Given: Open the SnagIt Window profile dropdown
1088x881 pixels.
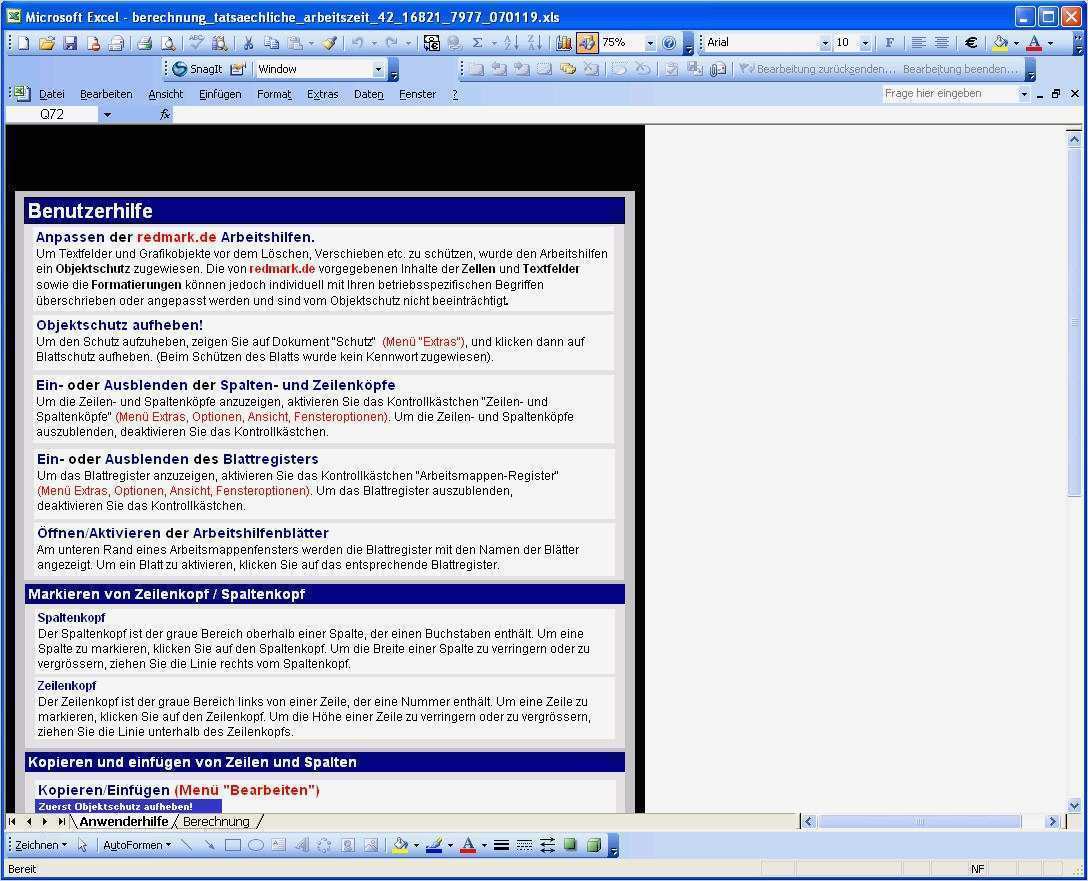Looking at the screenshot, I should tap(378, 69).
